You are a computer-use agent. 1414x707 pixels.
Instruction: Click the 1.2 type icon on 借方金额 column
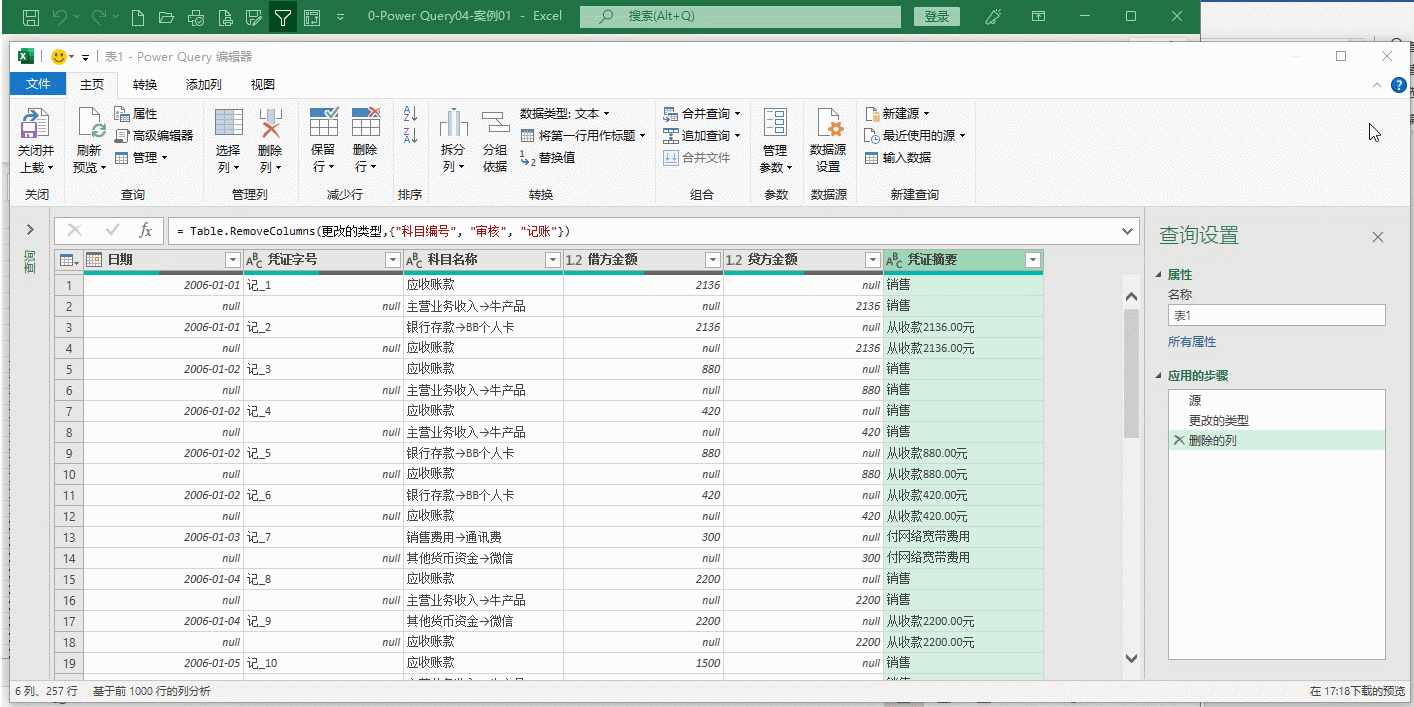[574, 260]
